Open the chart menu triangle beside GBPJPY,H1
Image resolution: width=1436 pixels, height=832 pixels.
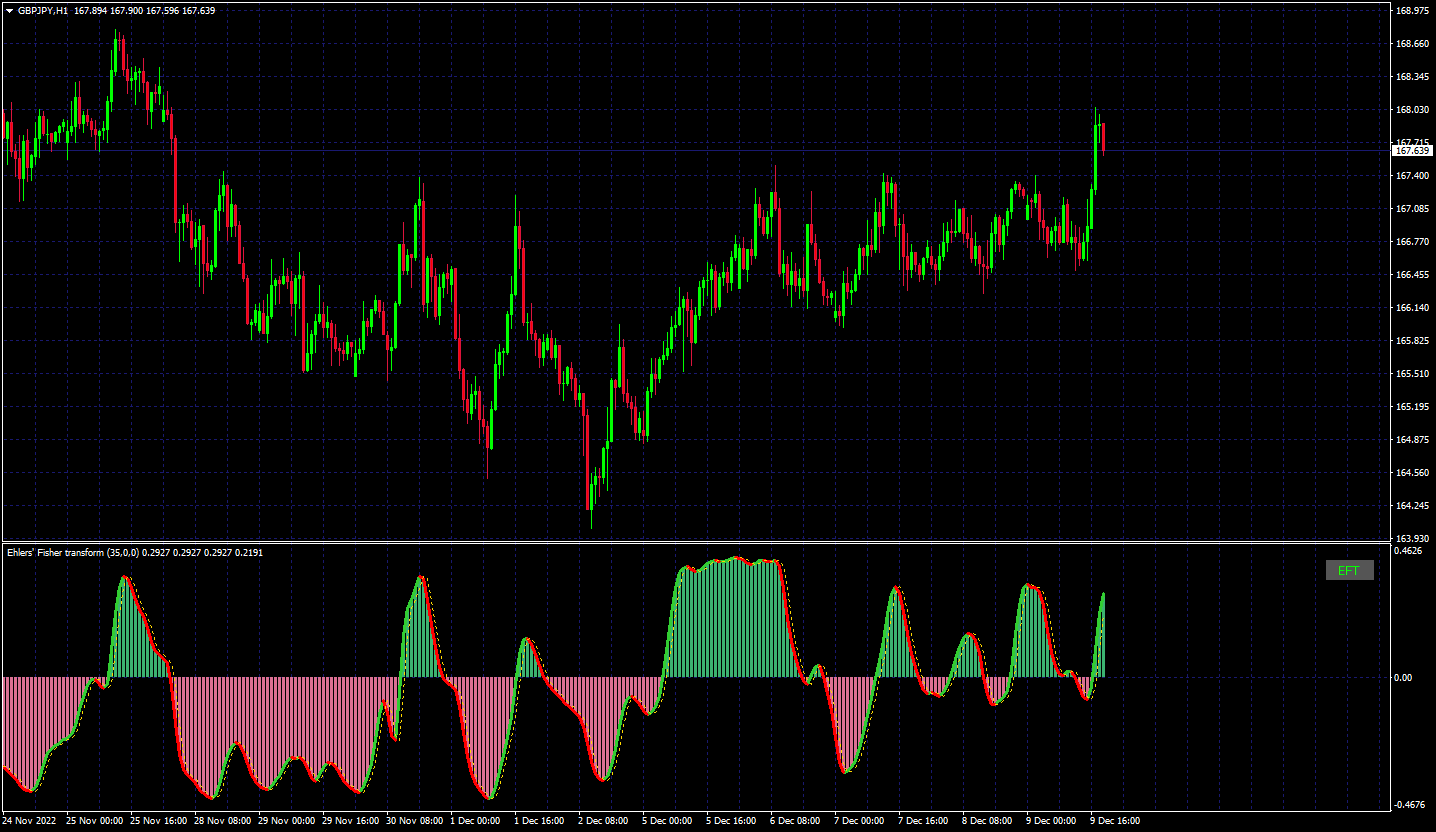(x=9, y=10)
